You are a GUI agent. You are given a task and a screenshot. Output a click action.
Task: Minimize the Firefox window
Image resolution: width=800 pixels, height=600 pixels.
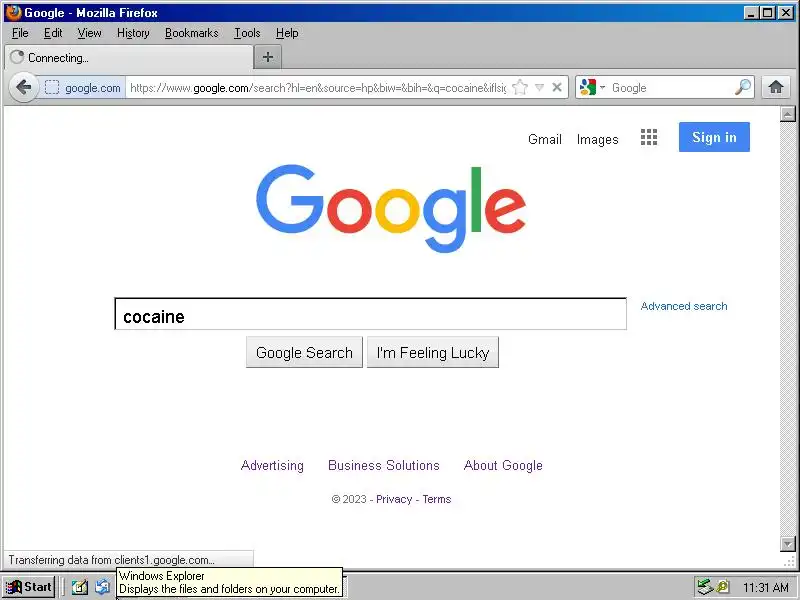(x=751, y=13)
